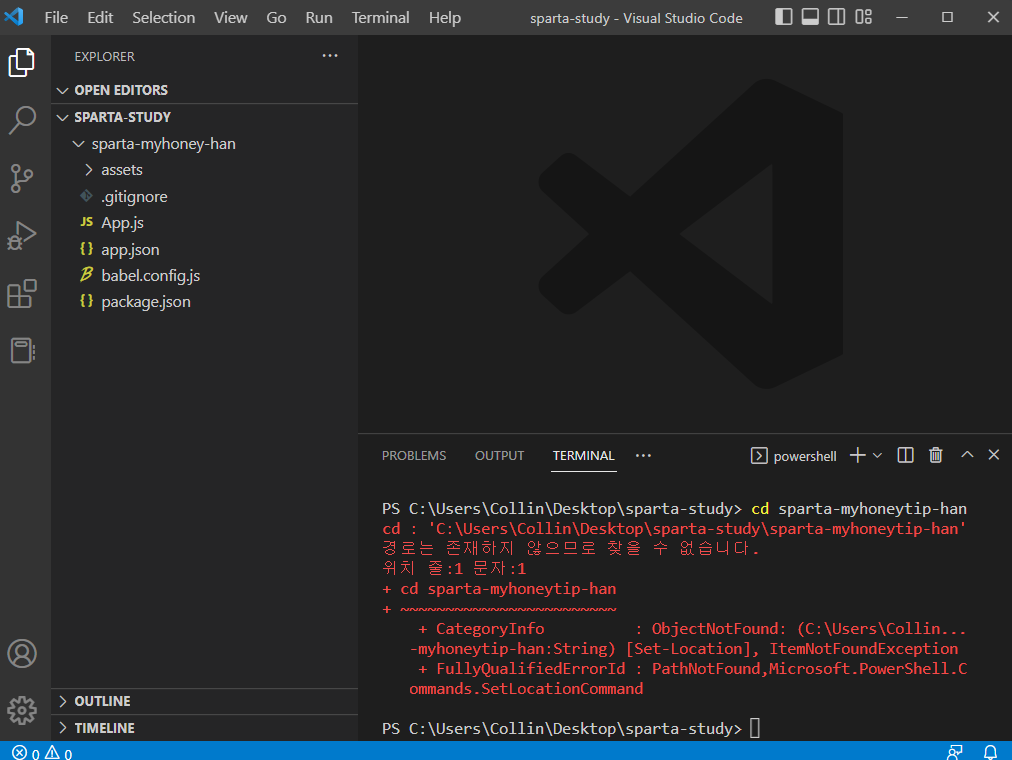Open the Search view in activity bar

click(x=22, y=120)
